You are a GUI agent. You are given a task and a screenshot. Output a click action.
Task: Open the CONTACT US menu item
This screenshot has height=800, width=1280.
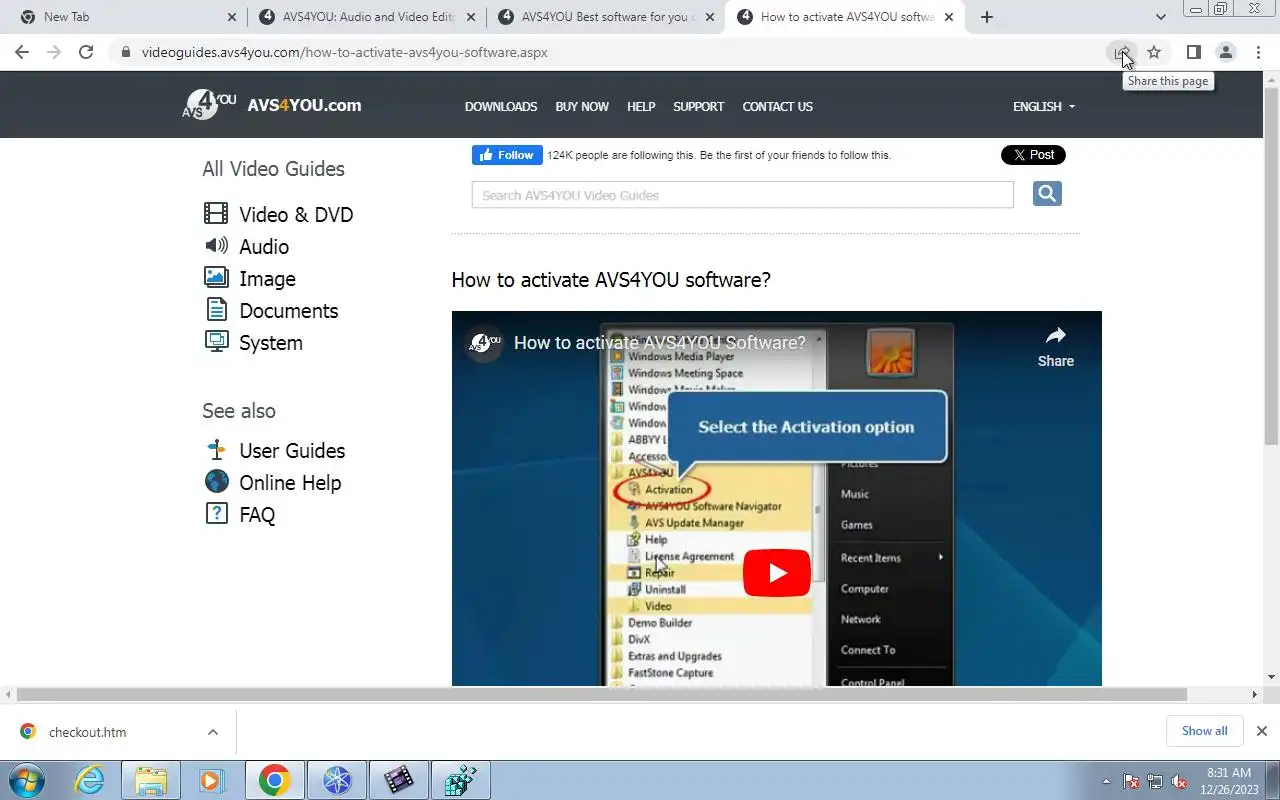click(x=777, y=106)
